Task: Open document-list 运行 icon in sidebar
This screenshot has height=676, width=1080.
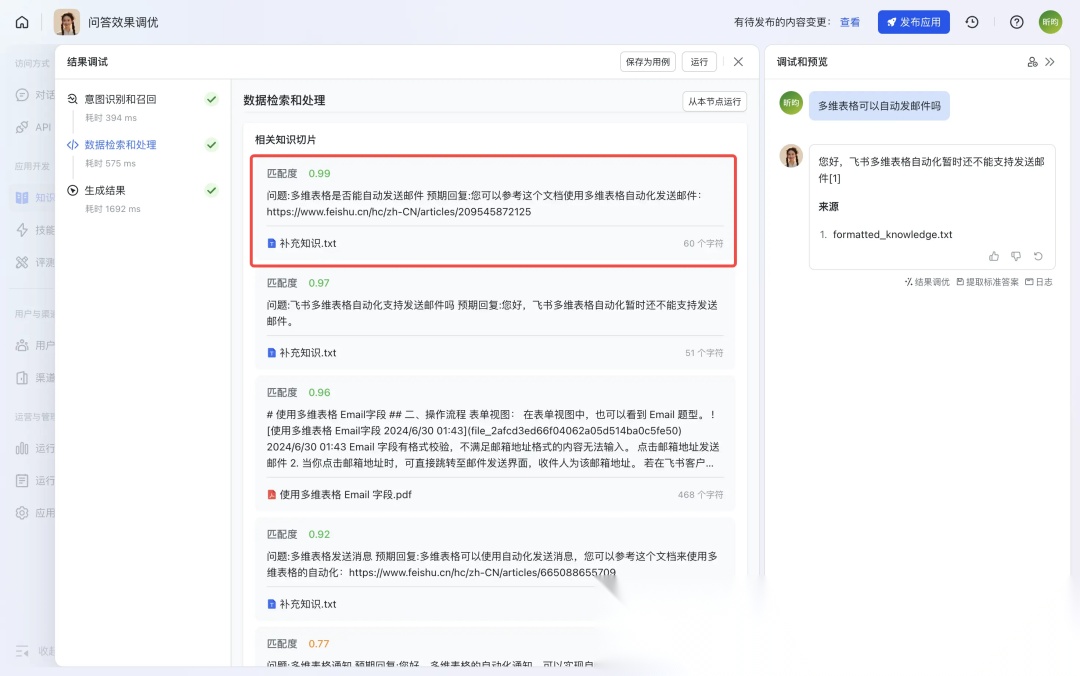Action: pos(22,480)
